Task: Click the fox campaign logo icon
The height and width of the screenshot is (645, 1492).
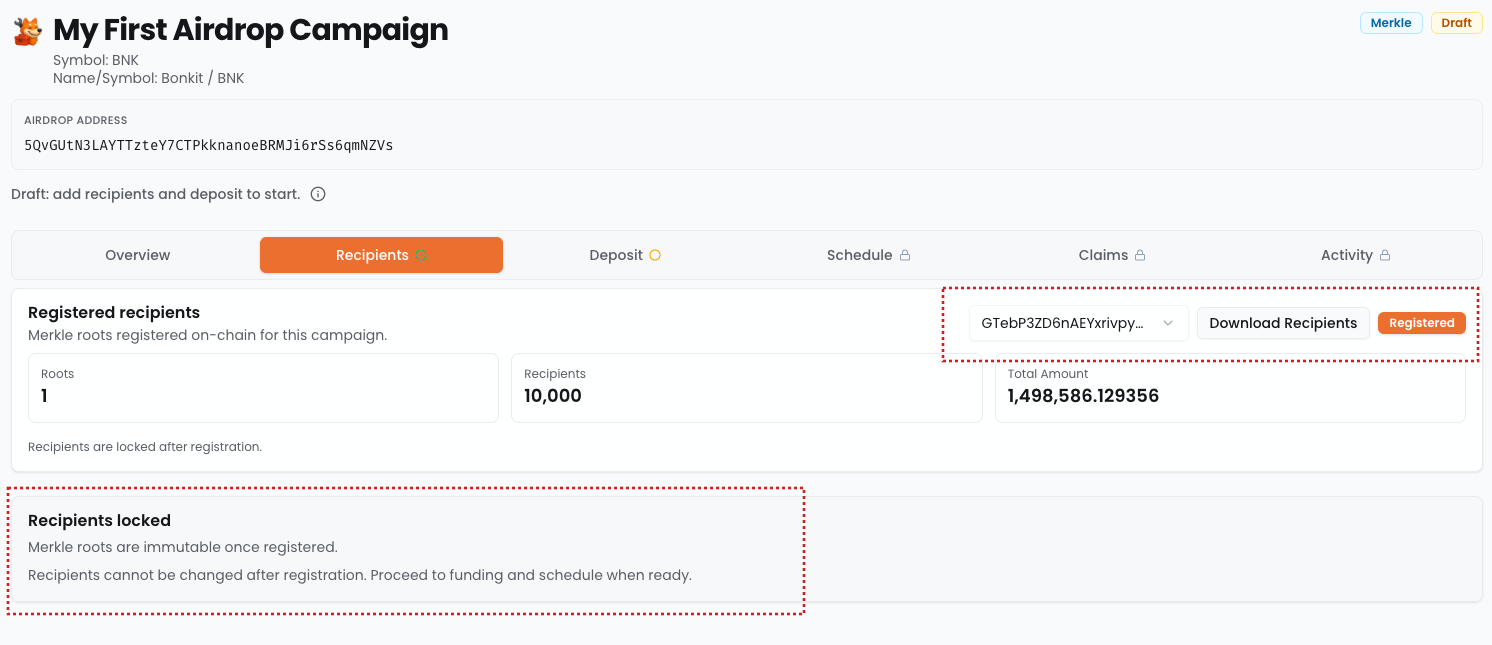Action: pos(27,31)
